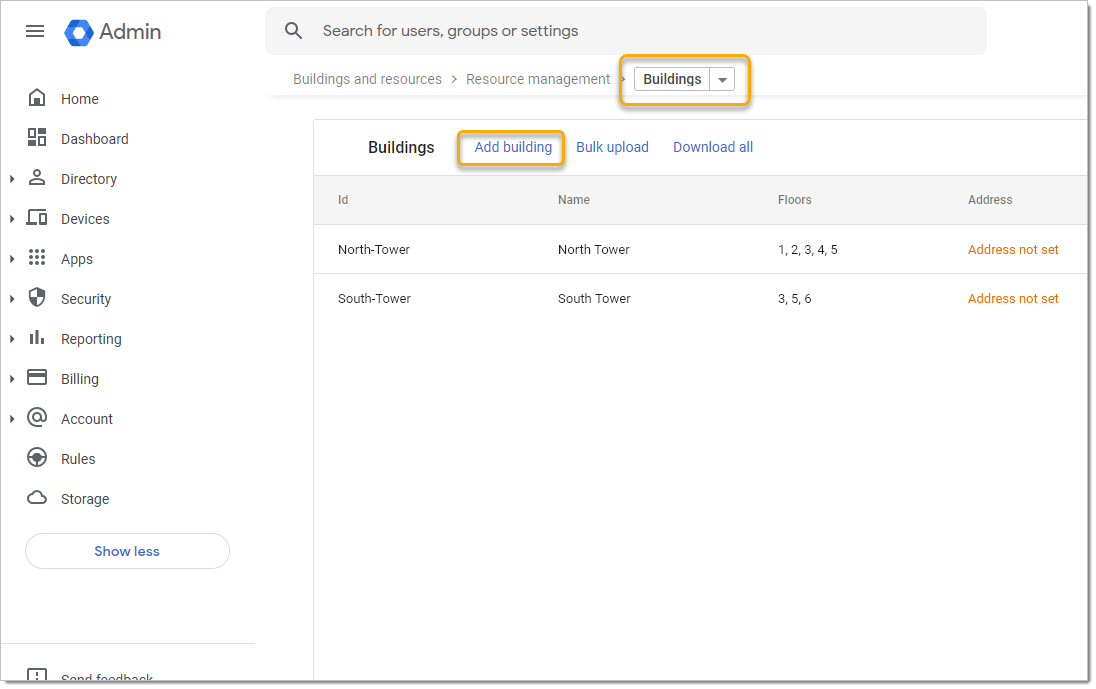Select the Home icon in sidebar
The width and height of the screenshot is (1096, 689).
(x=37, y=98)
